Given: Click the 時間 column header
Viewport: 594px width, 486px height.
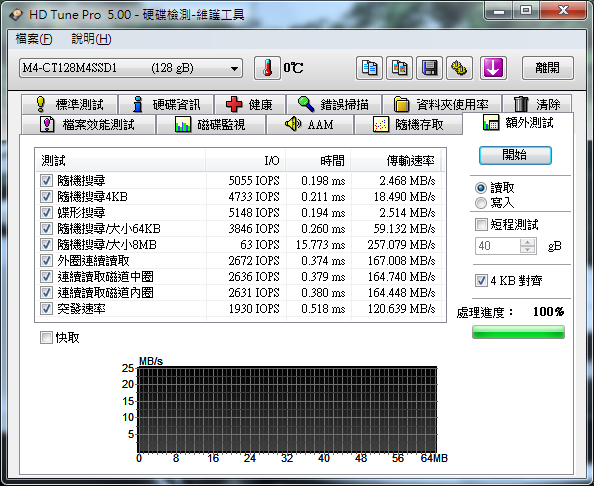Looking at the screenshot, I should tap(318, 161).
